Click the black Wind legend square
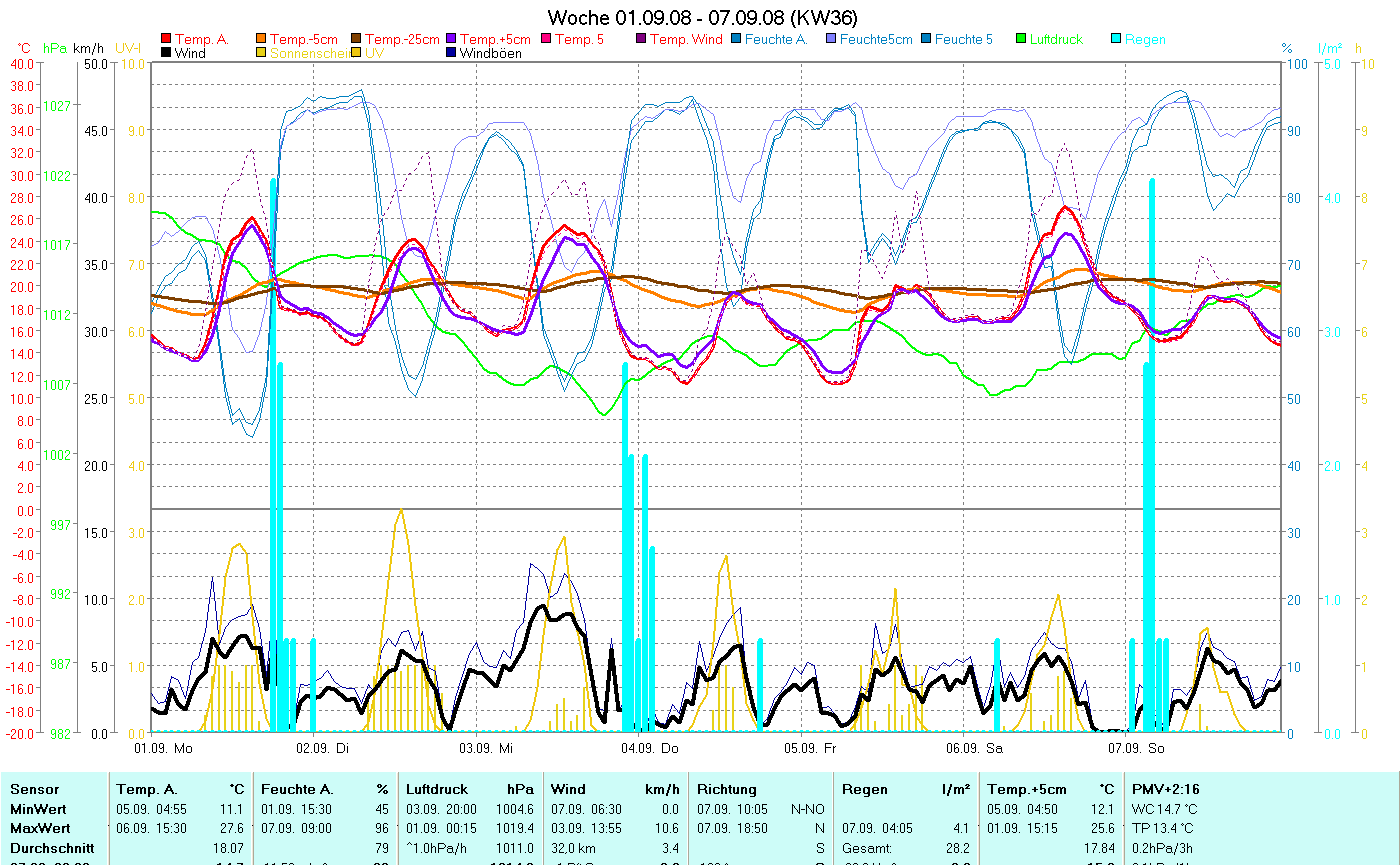Image resolution: width=1400 pixels, height=865 pixels. (166, 53)
